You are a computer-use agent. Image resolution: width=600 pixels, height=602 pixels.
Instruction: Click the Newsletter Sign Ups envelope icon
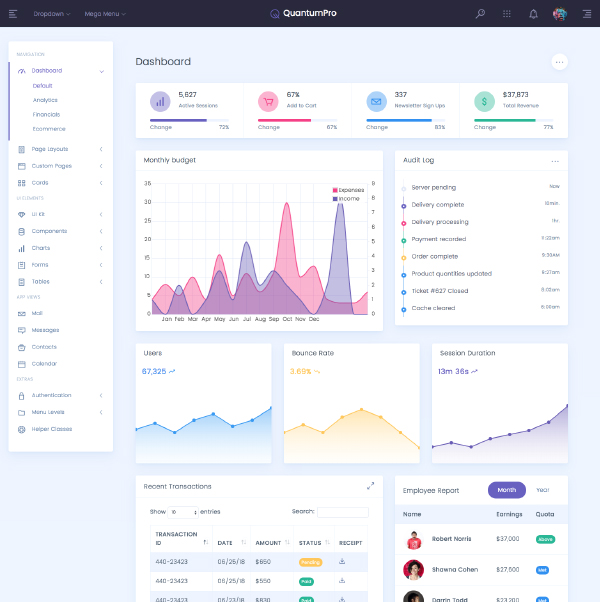[376, 101]
